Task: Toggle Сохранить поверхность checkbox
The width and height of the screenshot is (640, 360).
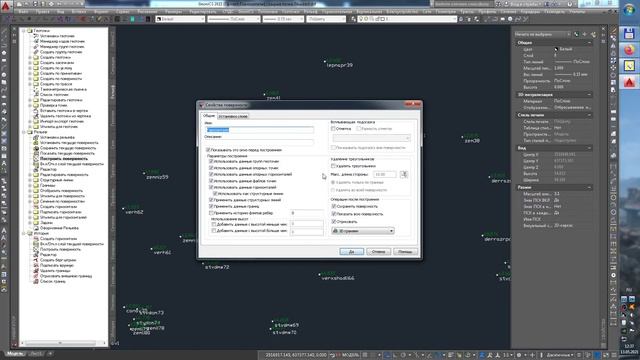Action: [333, 206]
